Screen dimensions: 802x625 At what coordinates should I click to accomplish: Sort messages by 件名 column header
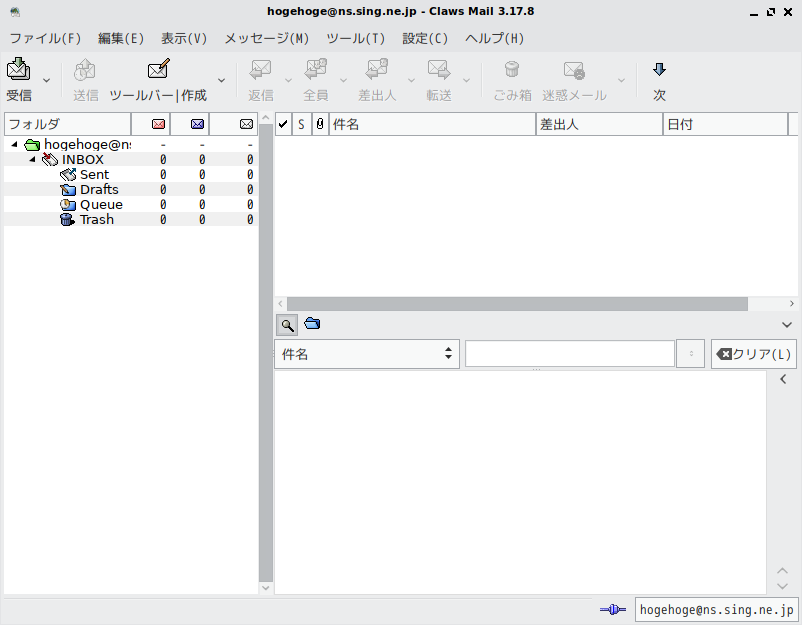pyautogui.click(x=432, y=124)
